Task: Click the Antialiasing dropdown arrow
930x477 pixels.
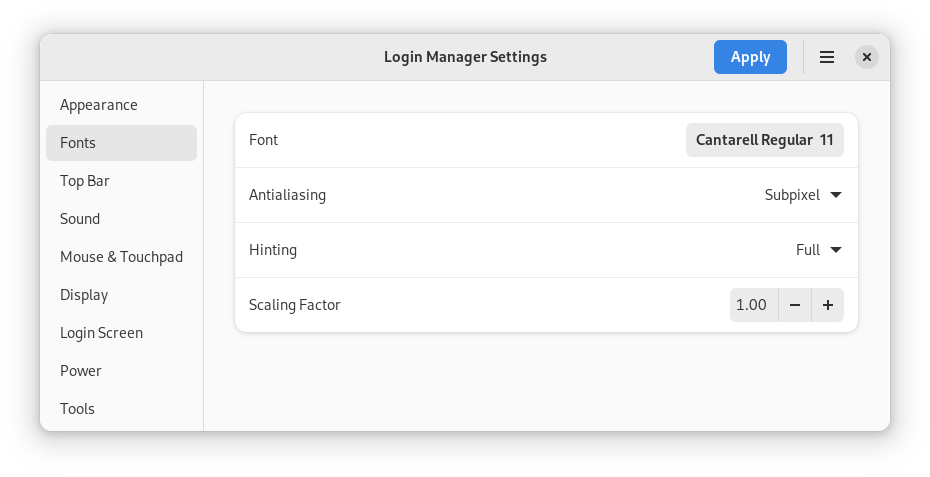Action: 836,195
